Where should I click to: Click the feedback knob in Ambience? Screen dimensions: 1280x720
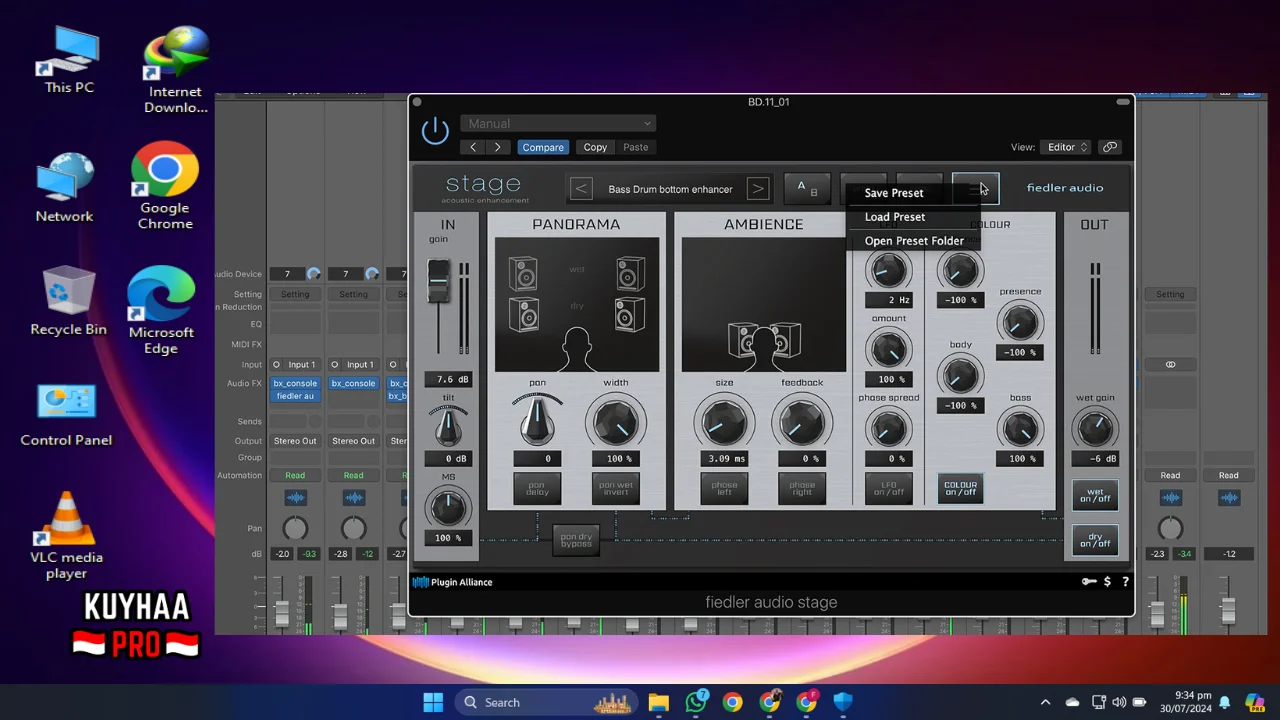[802, 422]
